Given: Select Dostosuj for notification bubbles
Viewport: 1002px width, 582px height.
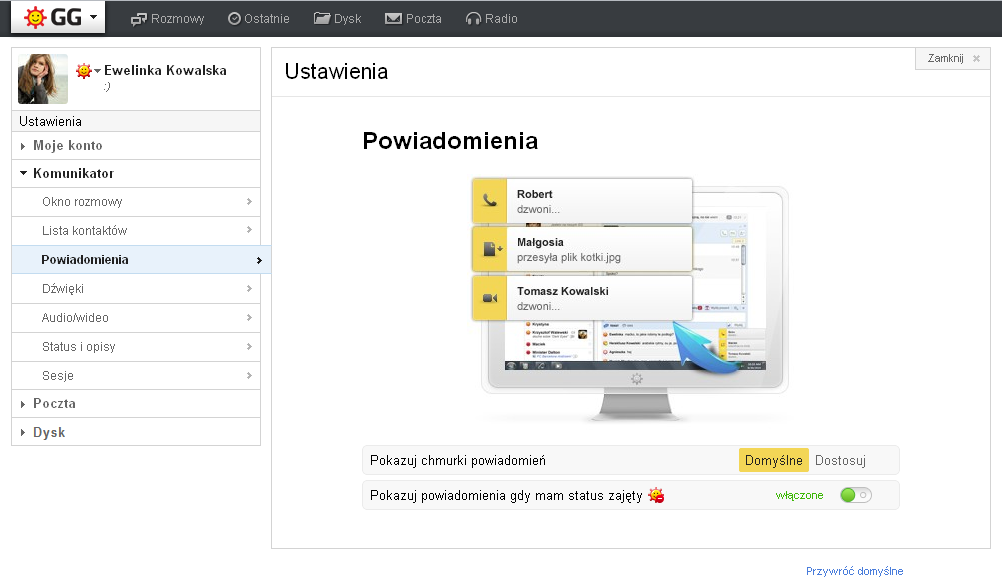Looking at the screenshot, I should 840,461.
